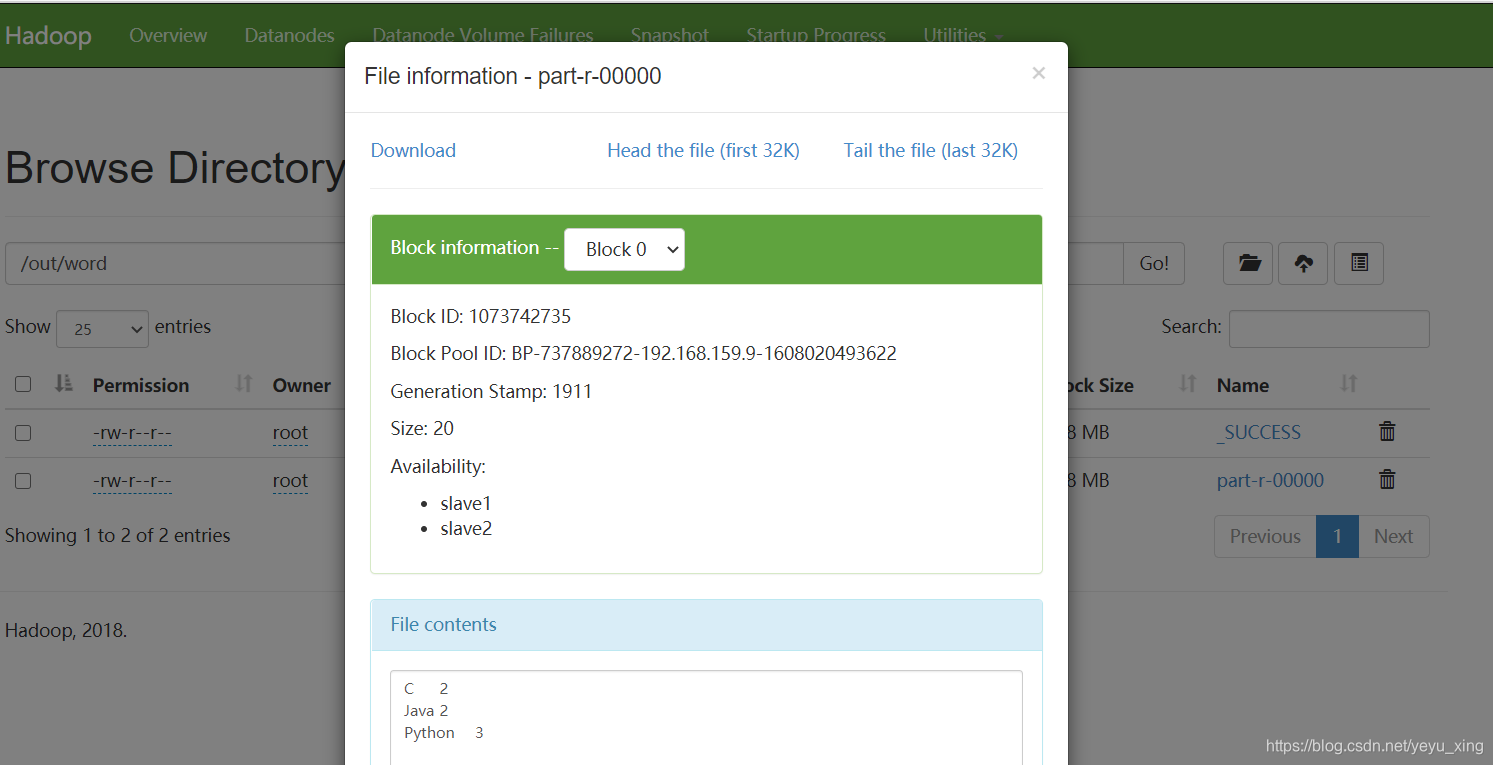This screenshot has width=1493, height=765.
Task: Click inside the File contents text area
Action: [x=706, y=717]
